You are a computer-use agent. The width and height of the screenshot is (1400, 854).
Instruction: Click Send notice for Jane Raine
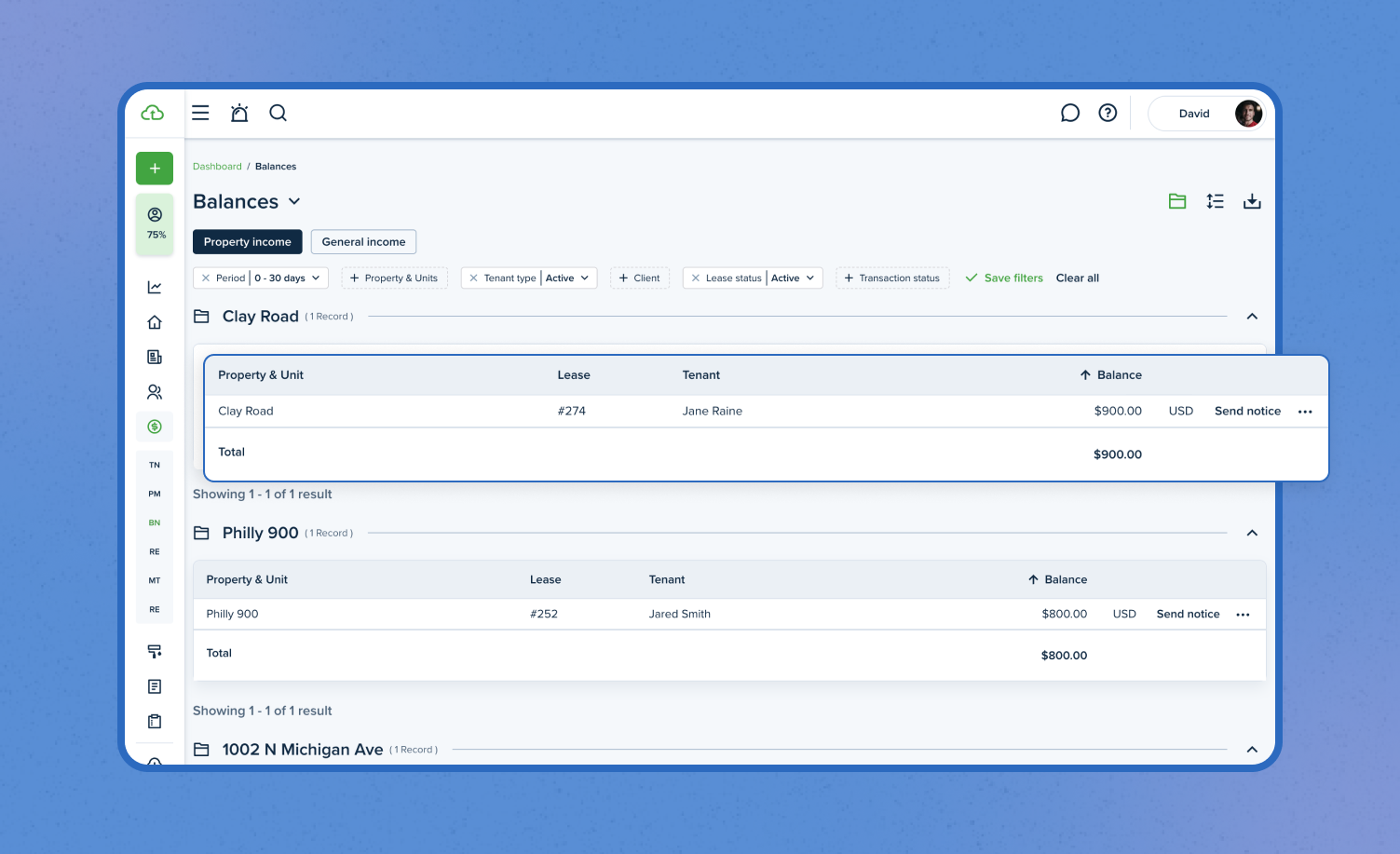coord(1247,412)
